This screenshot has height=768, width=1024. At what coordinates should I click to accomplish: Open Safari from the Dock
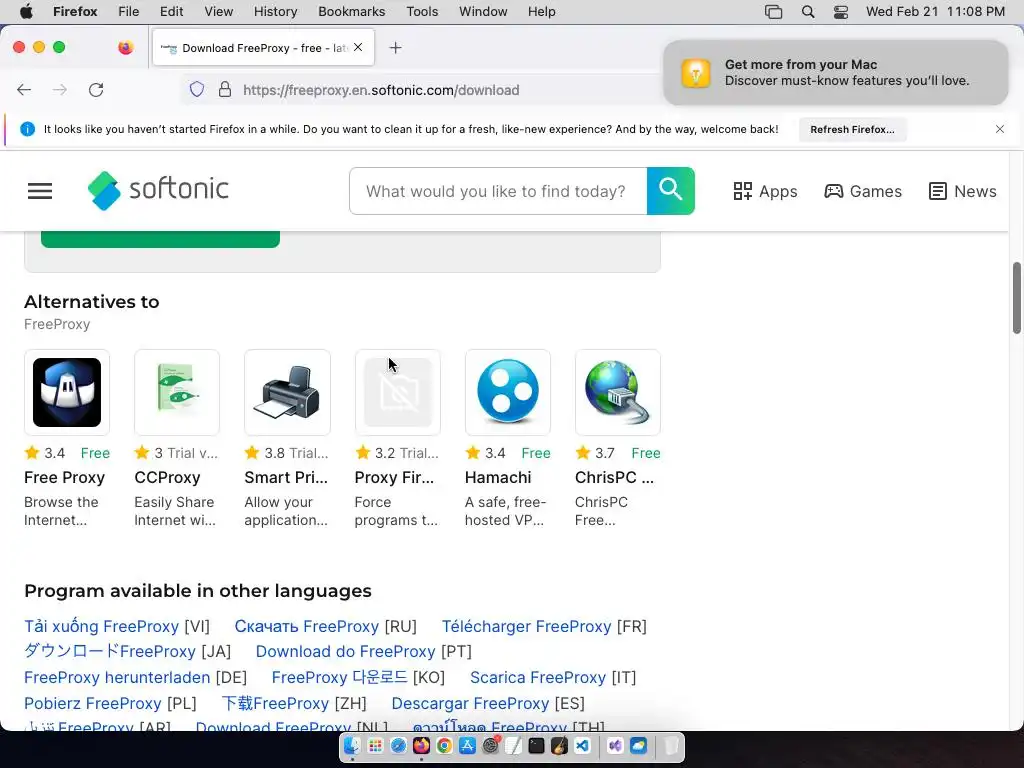398,746
